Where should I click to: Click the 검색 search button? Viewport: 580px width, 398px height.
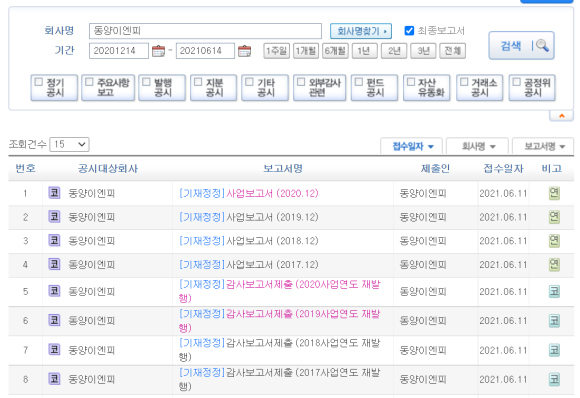click(x=522, y=45)
